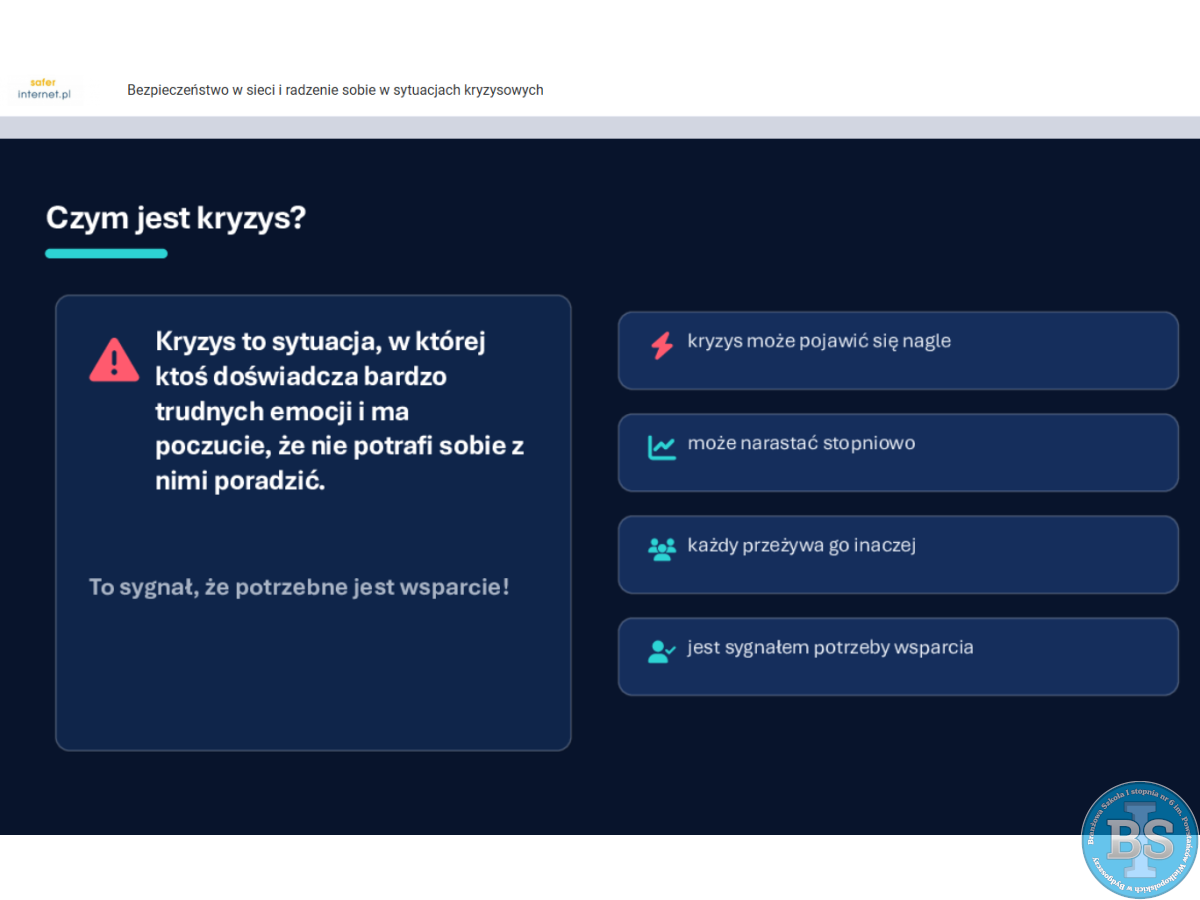Screen dimensions: 1200x900
Task: Click the teal user with checkmark icon
Action: pyautogui.click(x=662, y=652)
